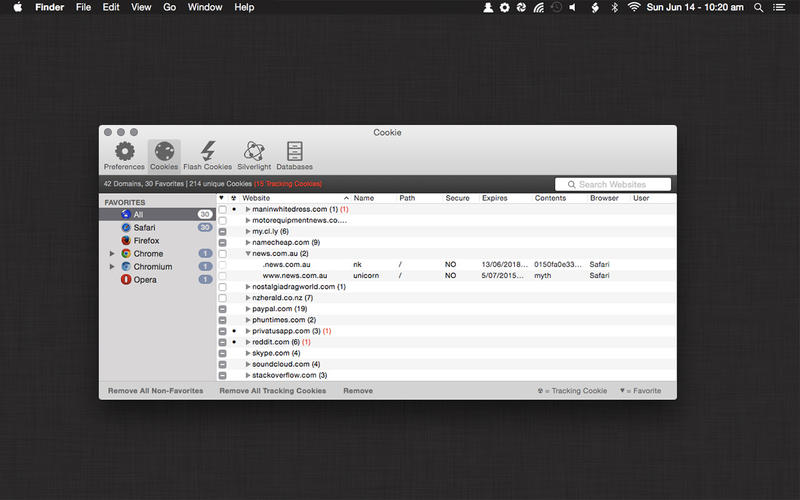This screenshot has width=800, height=500.
Task: Select Firefox in the sidebar
Action: (x=145, y=241)
